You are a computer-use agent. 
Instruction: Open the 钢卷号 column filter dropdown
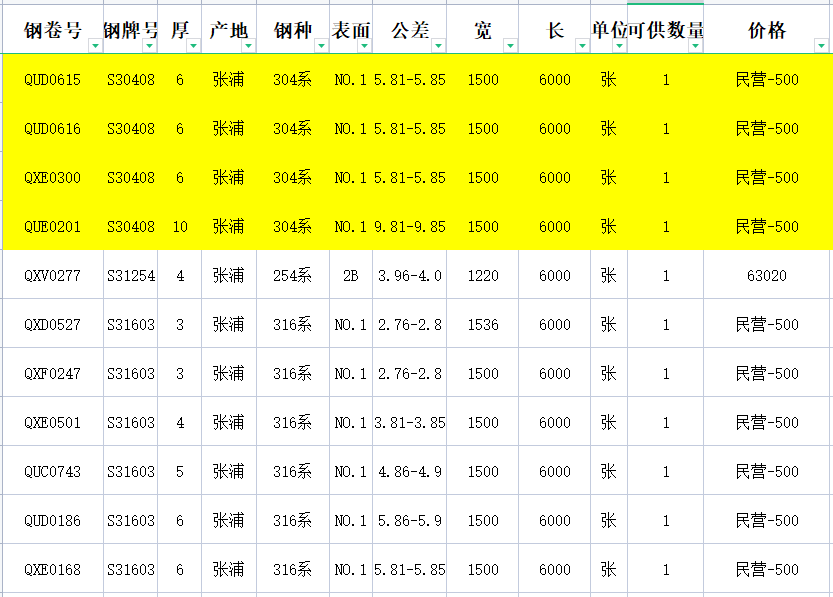pos(94,46)
